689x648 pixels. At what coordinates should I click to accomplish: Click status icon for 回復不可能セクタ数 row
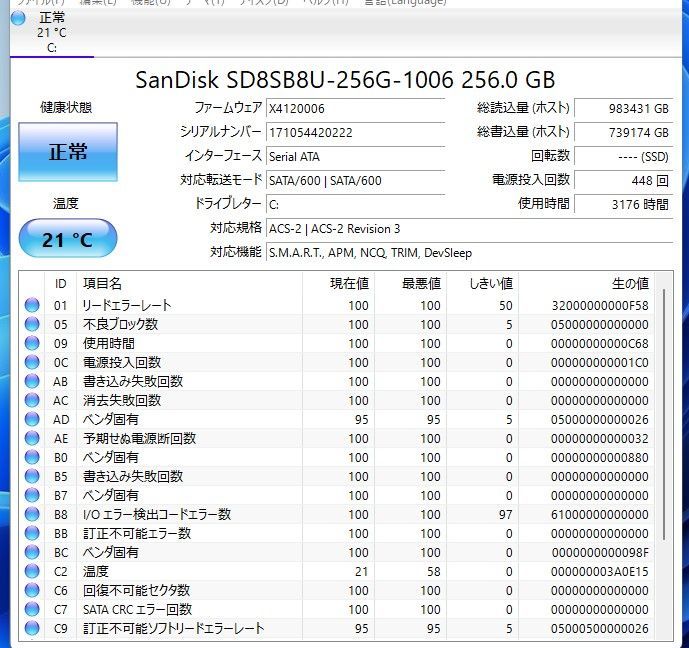pyautogui.click(x=32, y=590)
